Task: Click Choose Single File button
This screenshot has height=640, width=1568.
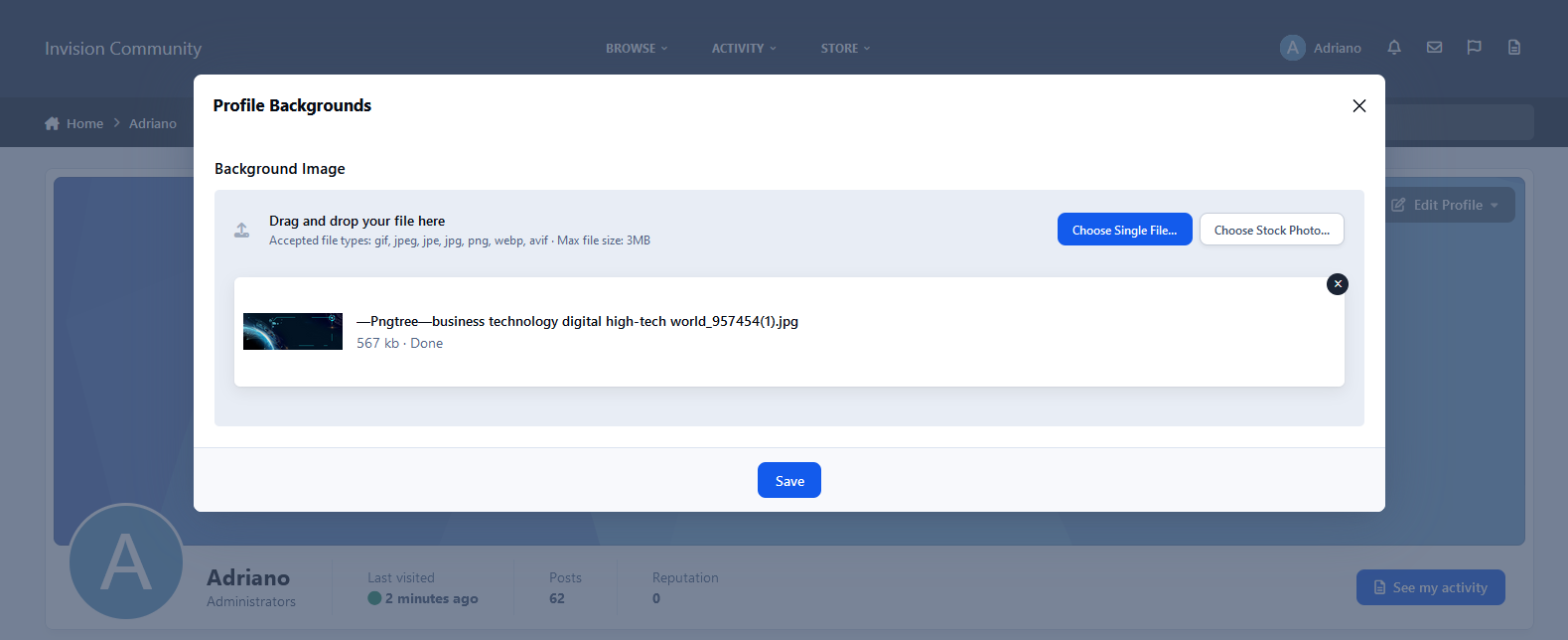Action: 1124,230
